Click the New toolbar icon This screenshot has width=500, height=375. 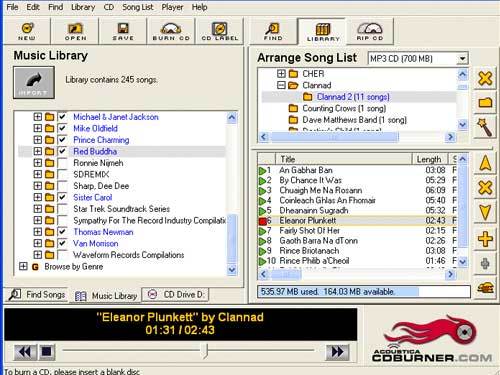click(x=27, y=31)
